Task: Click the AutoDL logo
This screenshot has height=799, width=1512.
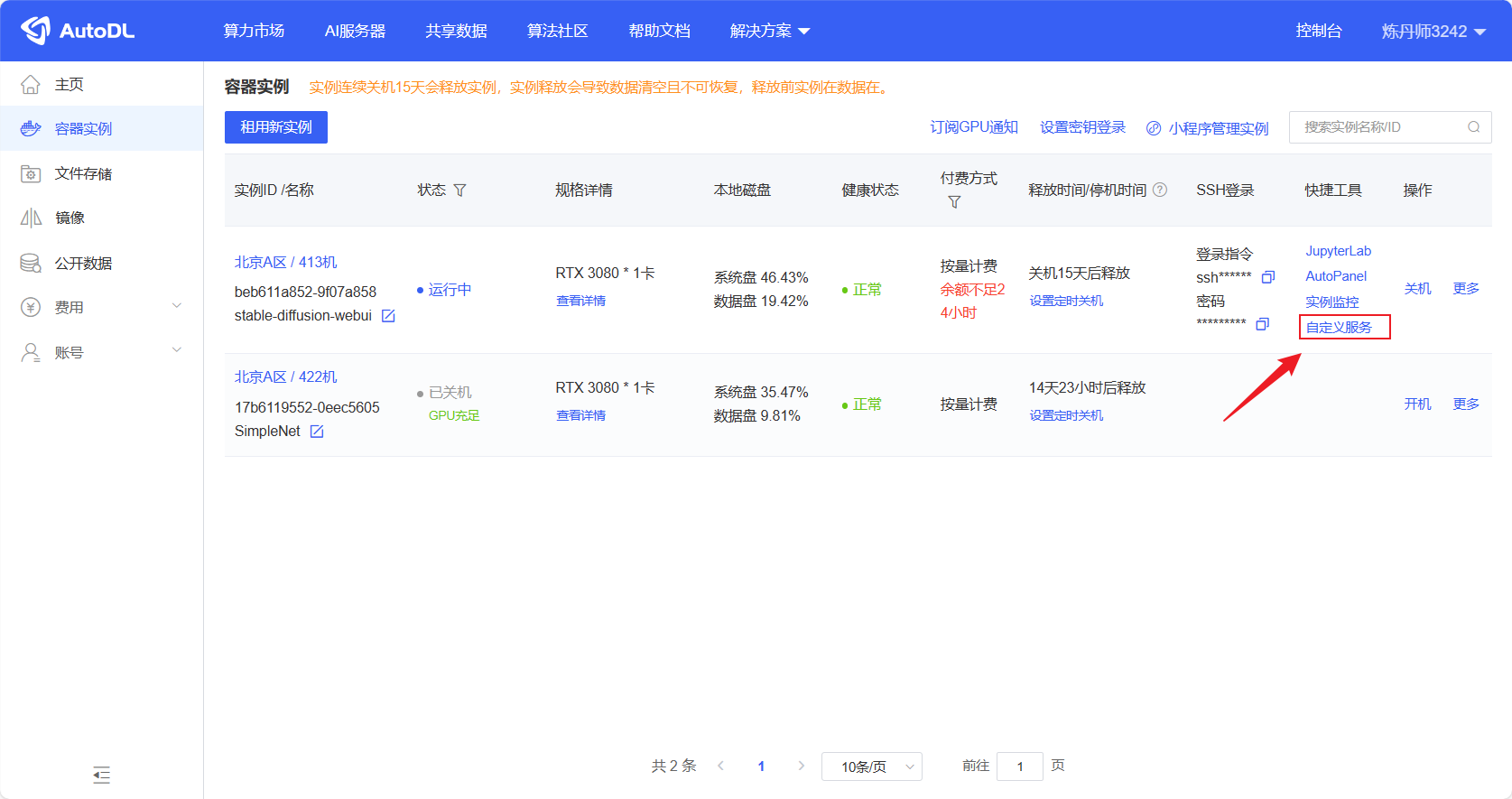Action: pyautogui.click(x=78, y=31)
